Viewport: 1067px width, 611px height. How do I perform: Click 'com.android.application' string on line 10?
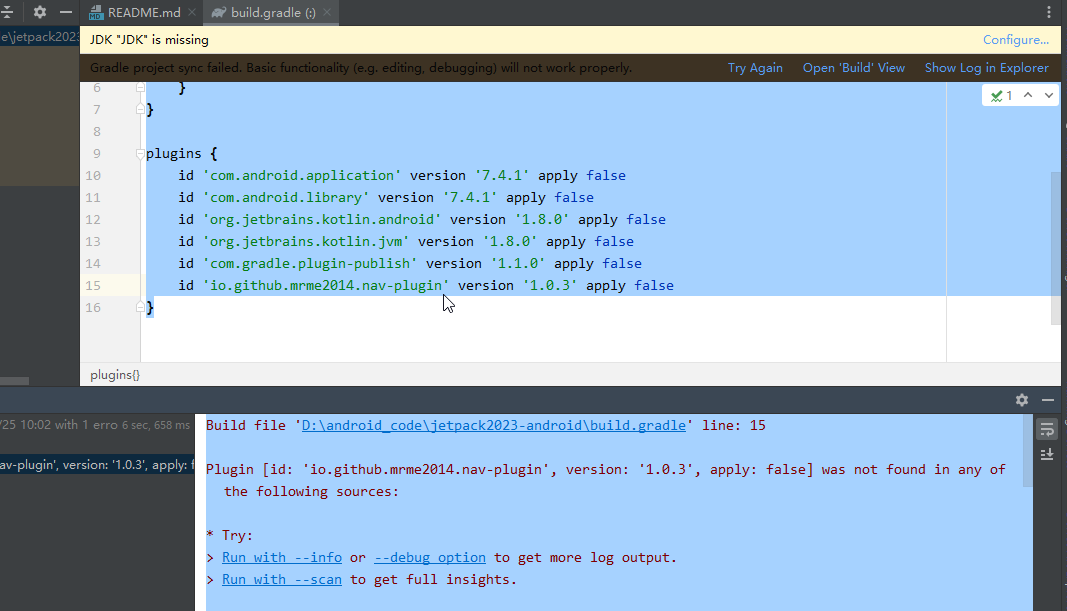302,176
